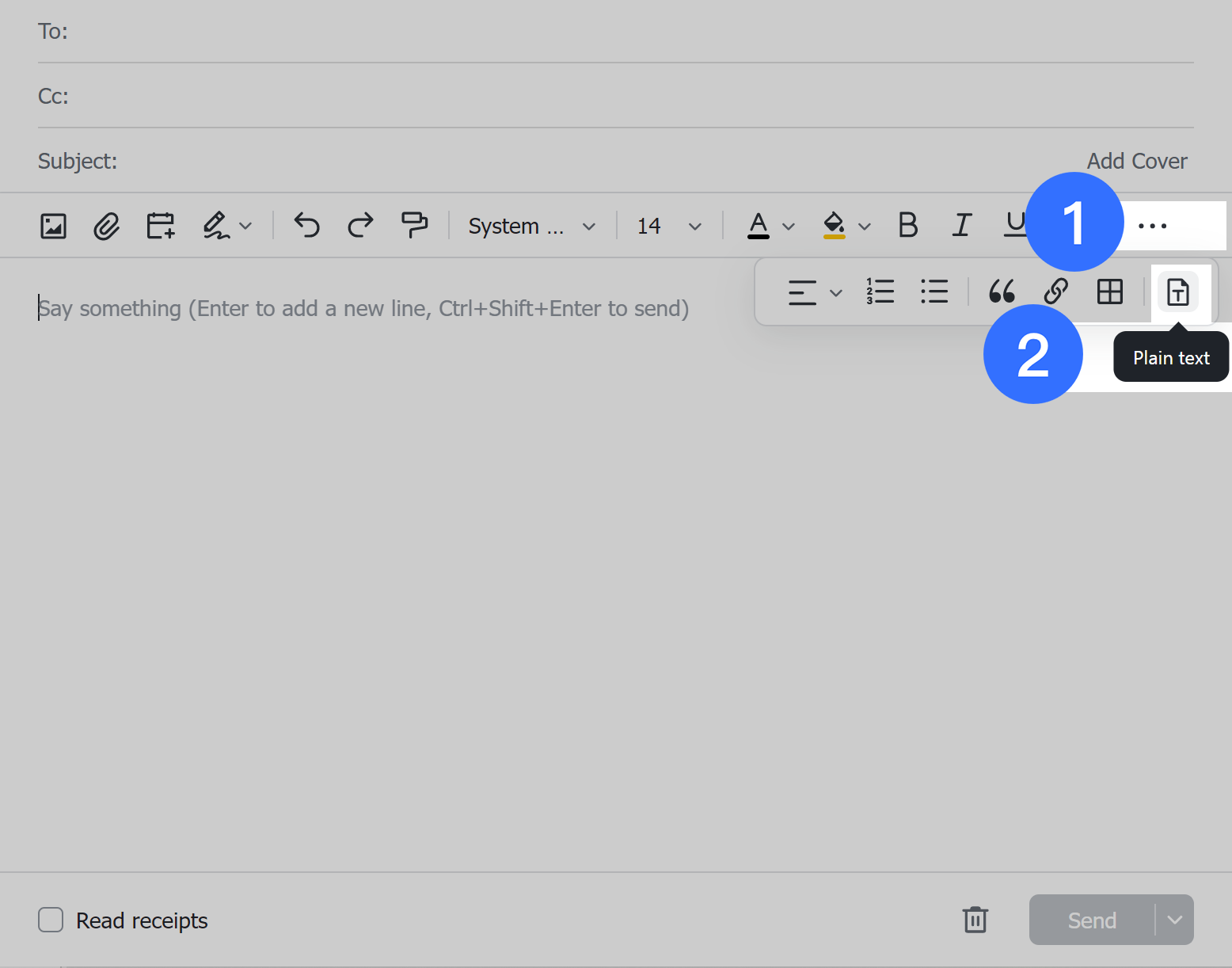Image resolution: width=1232 pixels, height=968 pixels.
Task: Insert a calendar event invitation
Action: (x=160, y=227)
